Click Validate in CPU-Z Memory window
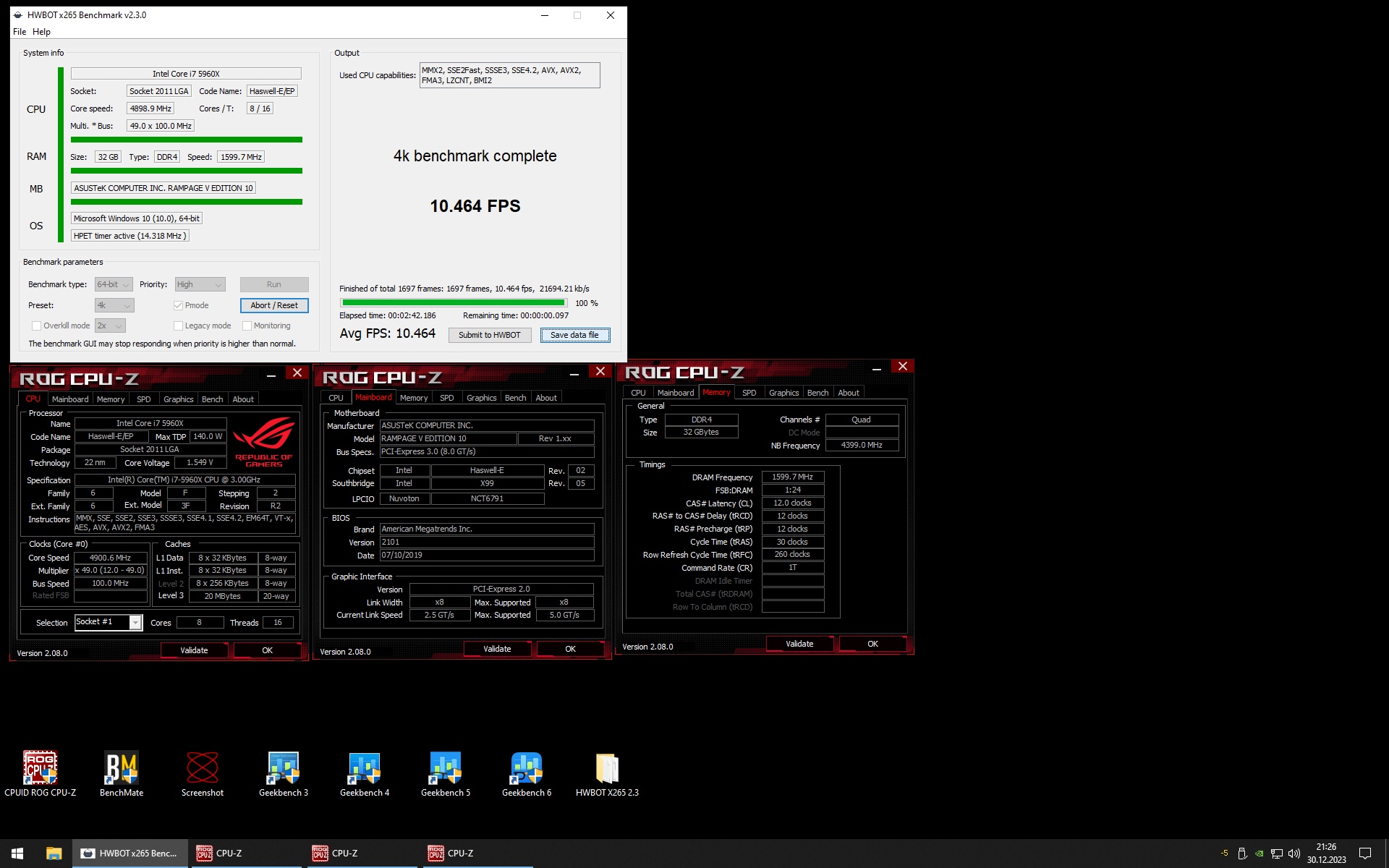This screenshot has height=868, width=1389. tap(799, 644)
